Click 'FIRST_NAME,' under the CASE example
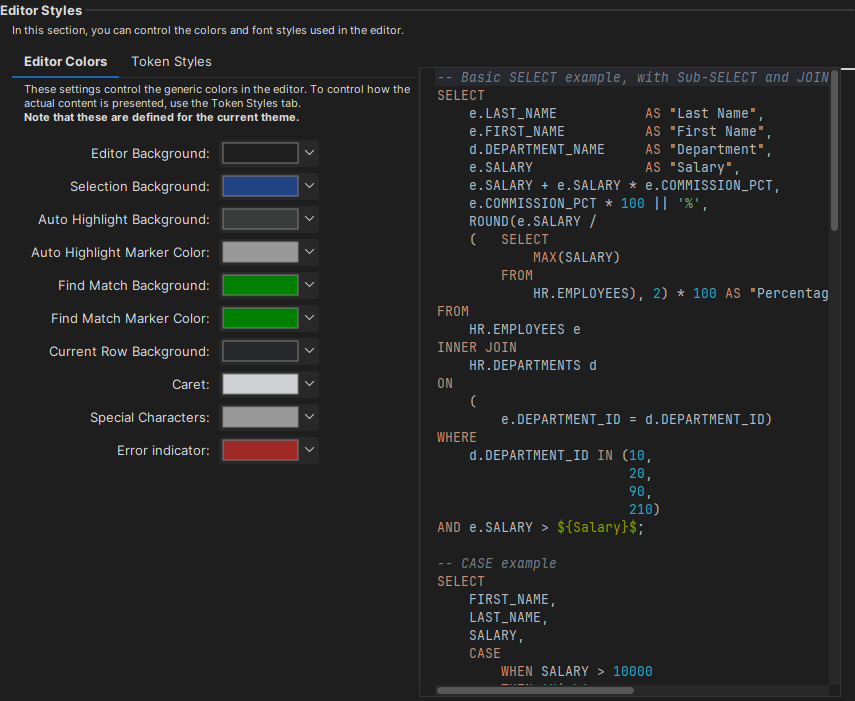The image size is (855, 701). click(512, 599)
